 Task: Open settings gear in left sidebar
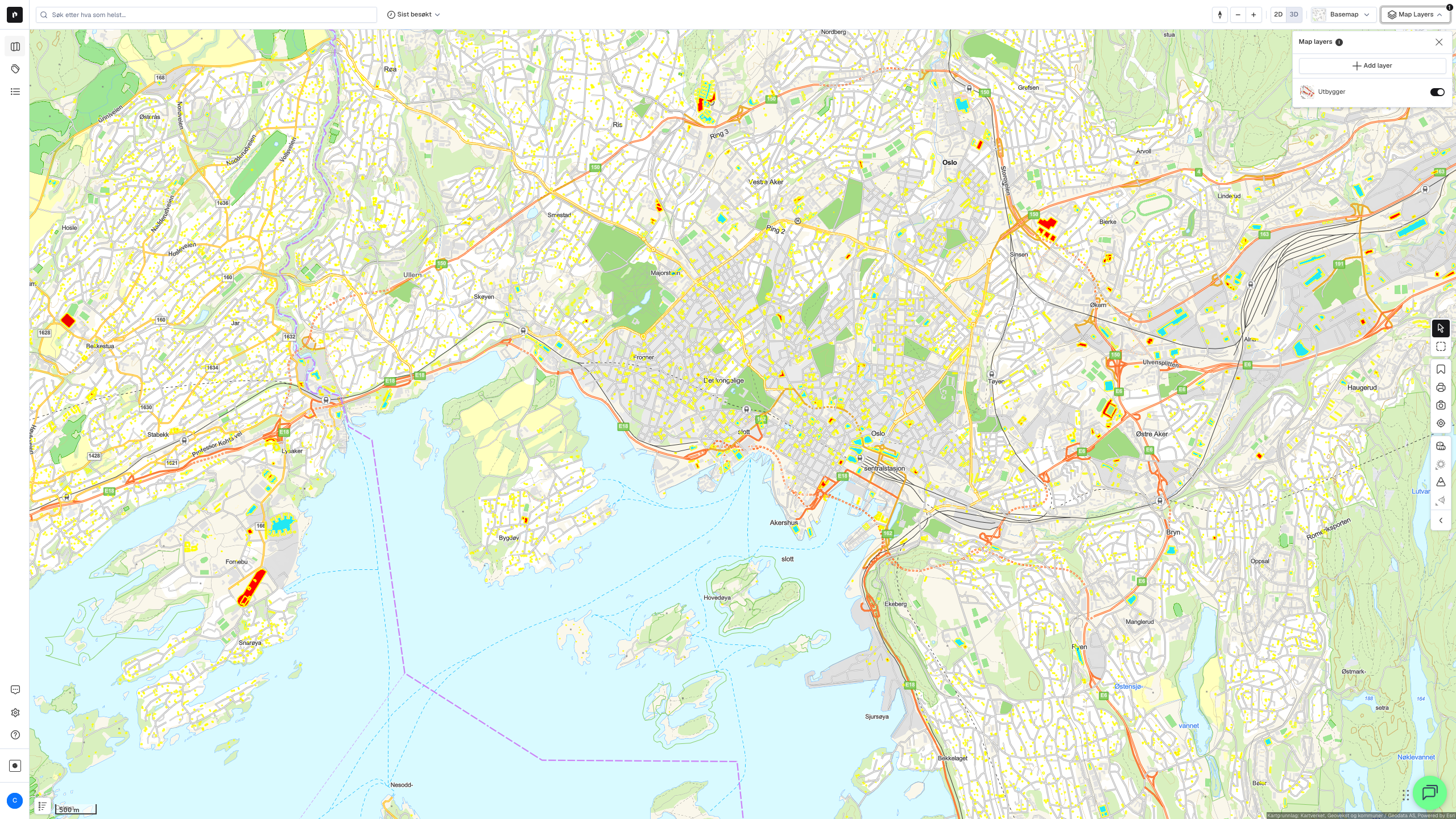click(15, 713)
